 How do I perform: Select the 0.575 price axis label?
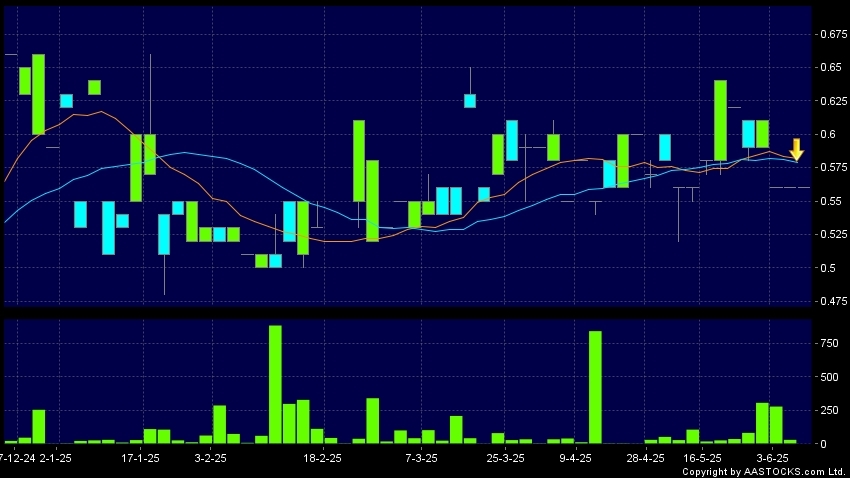click(834, 167)
